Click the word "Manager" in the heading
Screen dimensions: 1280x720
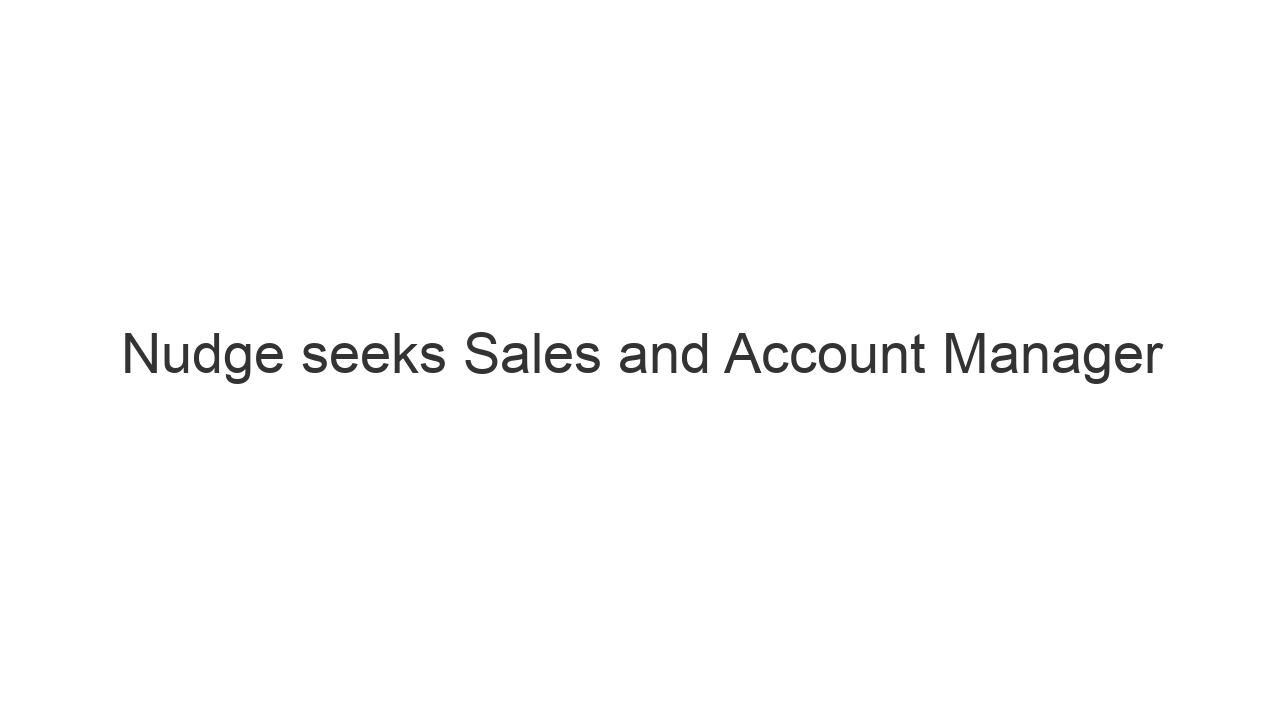tap(1052, 355)
